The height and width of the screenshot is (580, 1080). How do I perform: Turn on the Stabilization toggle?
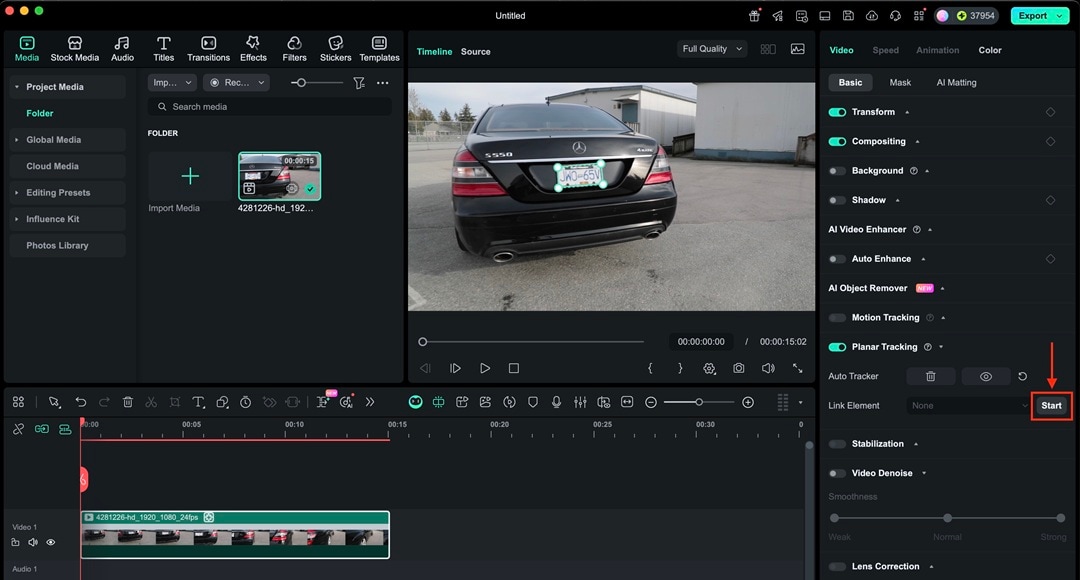tap(837, 444)
